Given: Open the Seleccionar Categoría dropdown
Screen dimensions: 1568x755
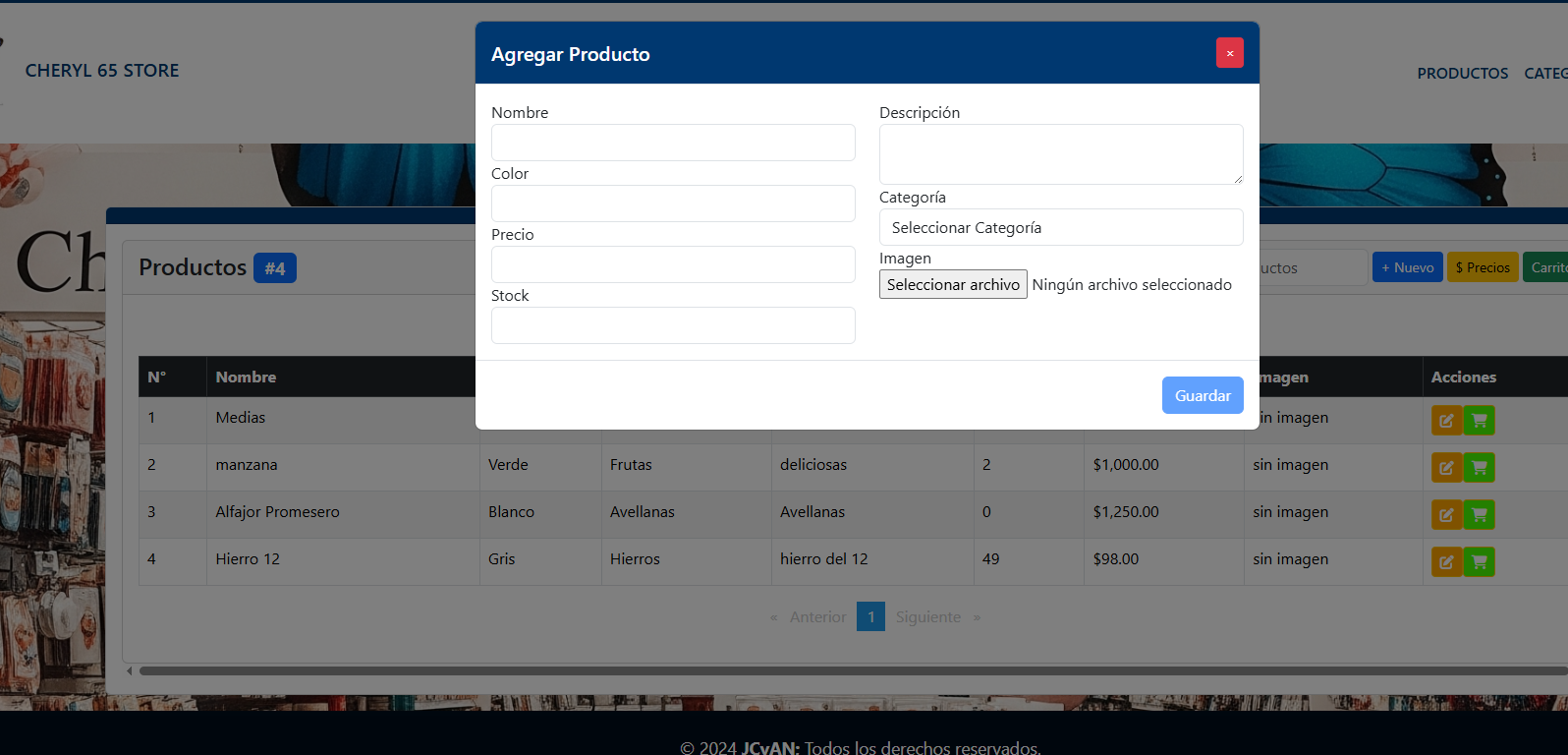Looking at the screenshot, I should click(x=1060, y=227).
